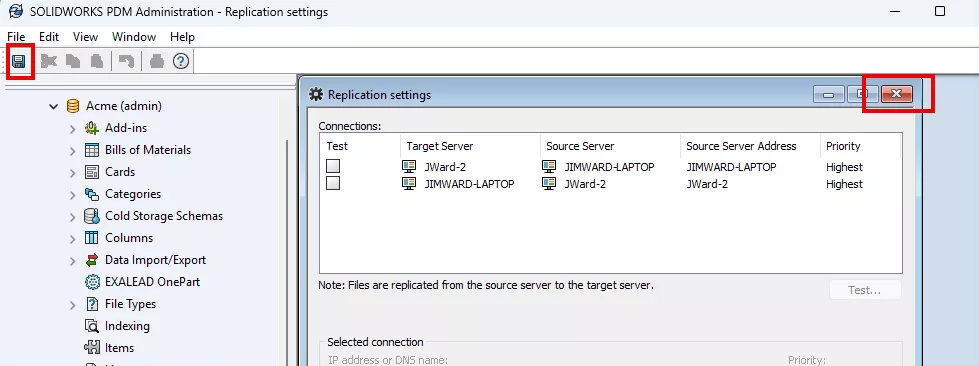Expand the Bills of Materials node
This screenshot has height=366, width=979.
[x=72, y=151]
